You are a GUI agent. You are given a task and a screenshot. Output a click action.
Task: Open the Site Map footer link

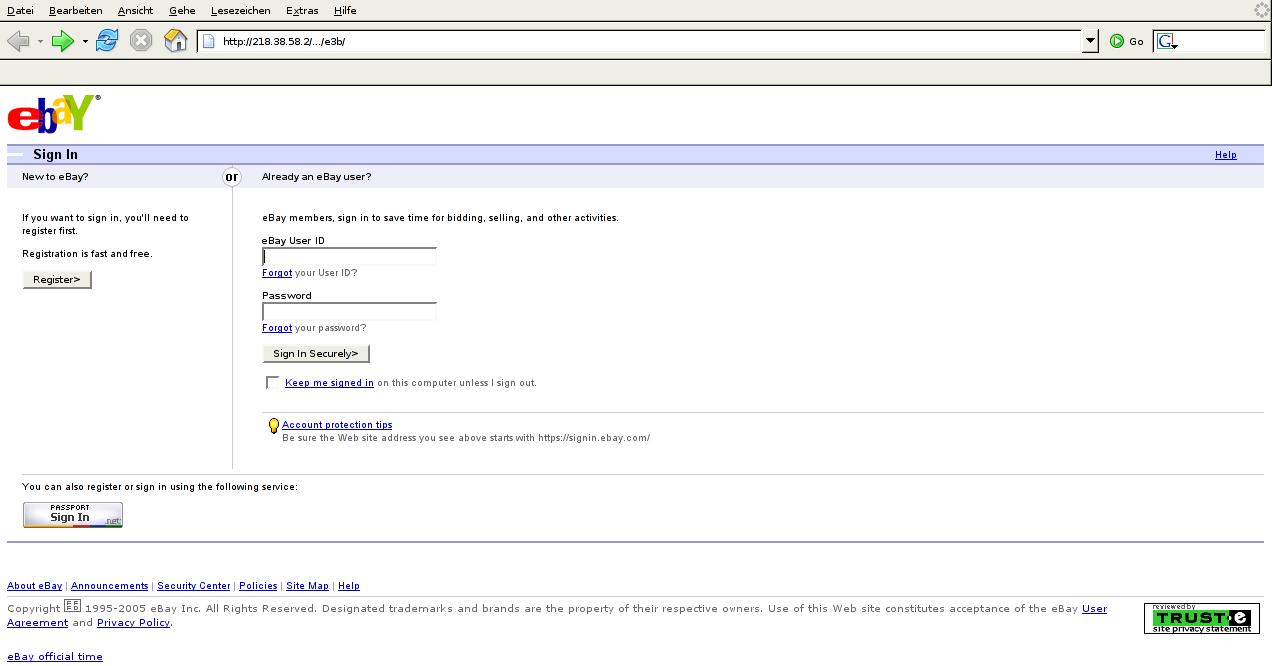308,586
